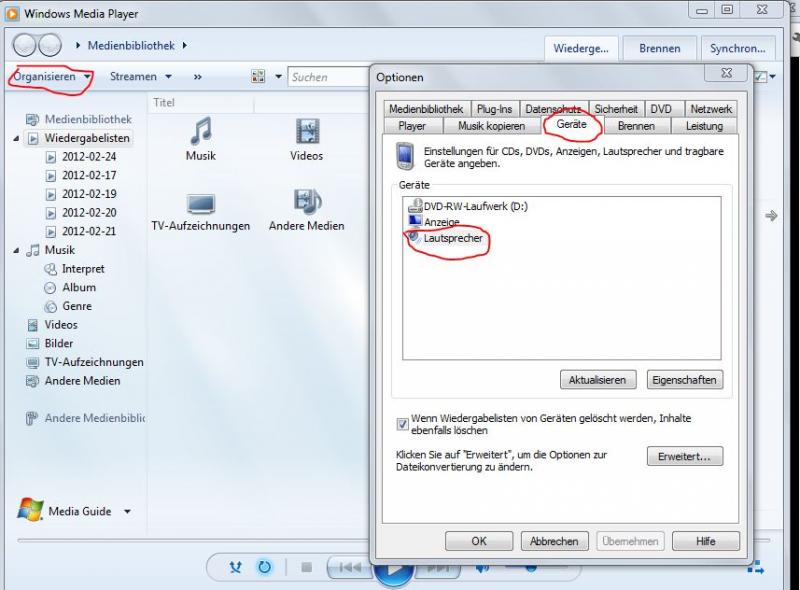
Task: Open TV-Aufzeichnungen in the navigation tree
Action: pyautogui.click(x=85, y=362)
